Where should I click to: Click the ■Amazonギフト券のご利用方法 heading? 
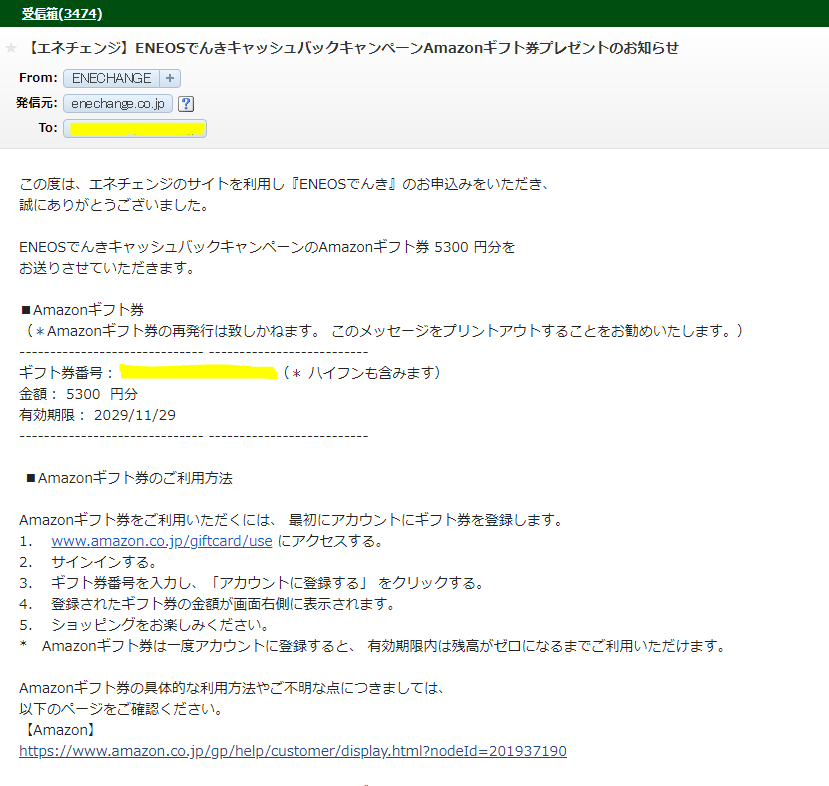tap(130, 478)
